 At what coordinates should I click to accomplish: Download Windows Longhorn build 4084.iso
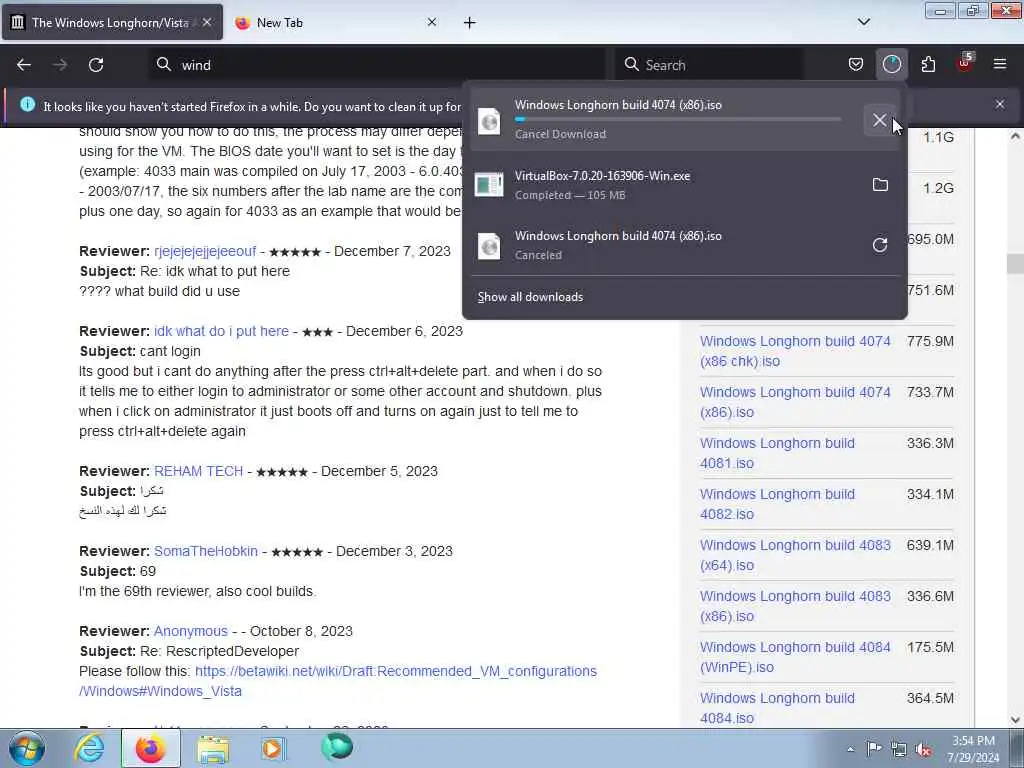tap(777, 708)
